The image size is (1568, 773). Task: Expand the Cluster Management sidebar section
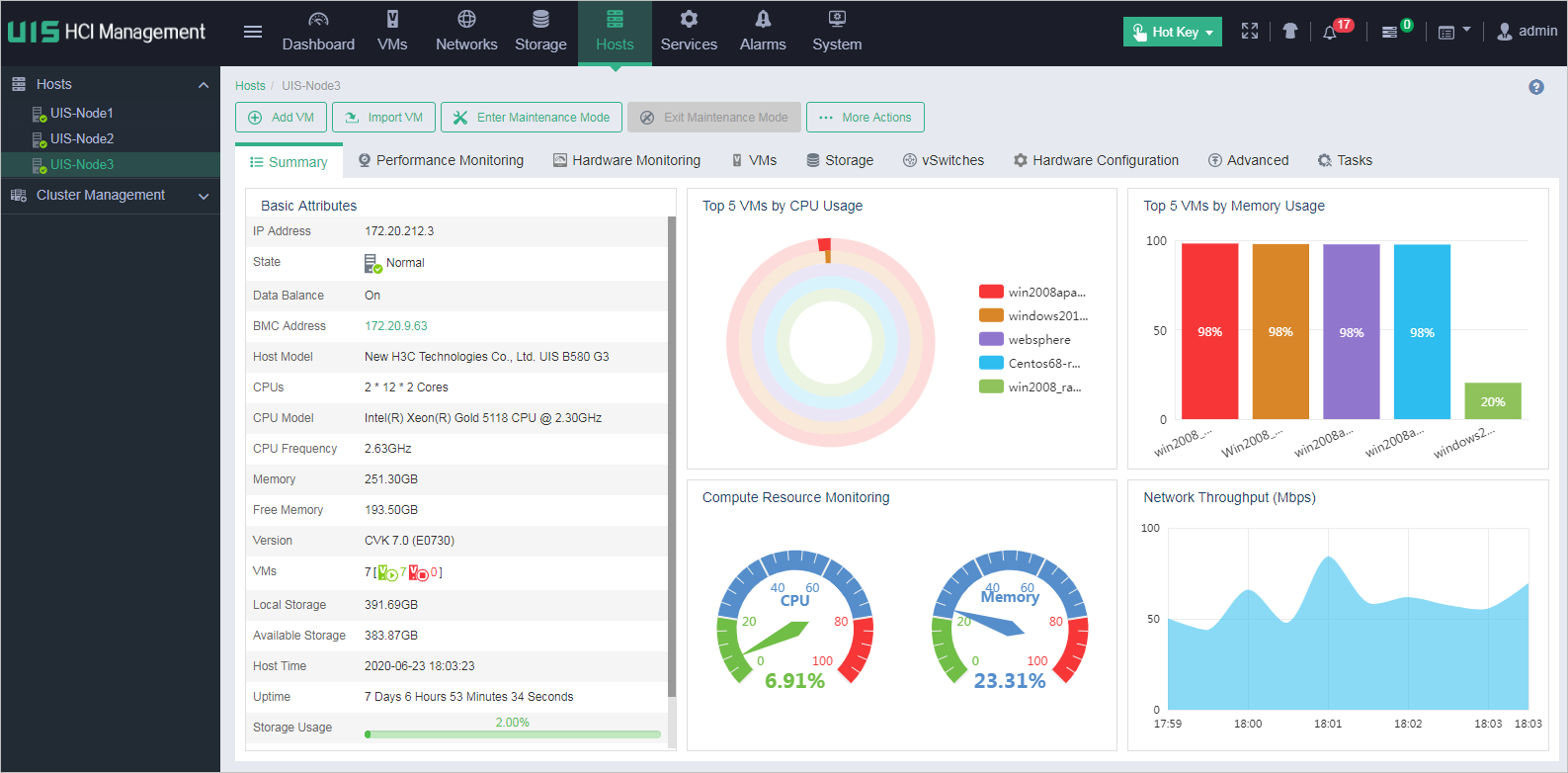point(110,196)
